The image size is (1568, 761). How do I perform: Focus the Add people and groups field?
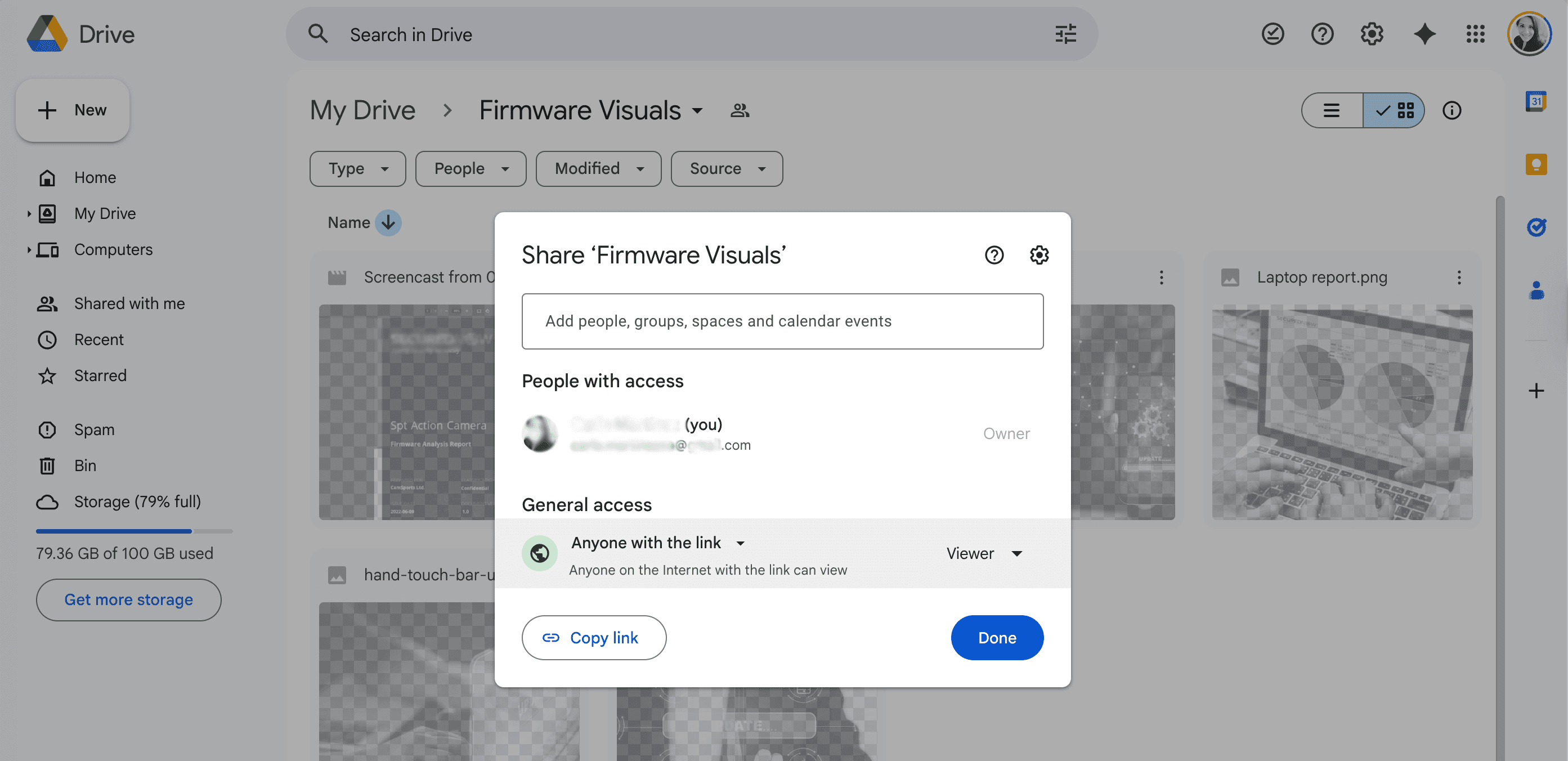pos(782,321)
